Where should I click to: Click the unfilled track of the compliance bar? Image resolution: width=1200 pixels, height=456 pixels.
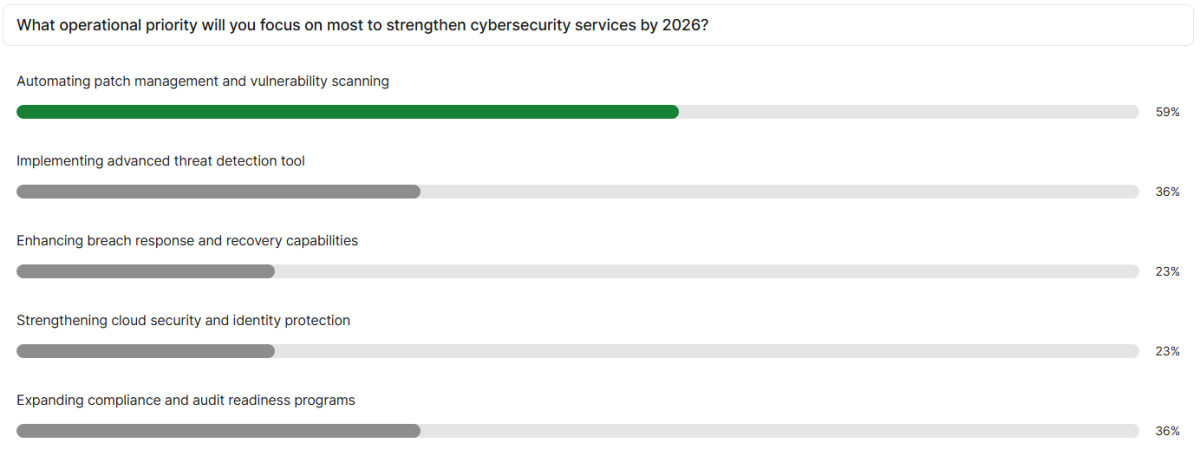click(780, 431)
